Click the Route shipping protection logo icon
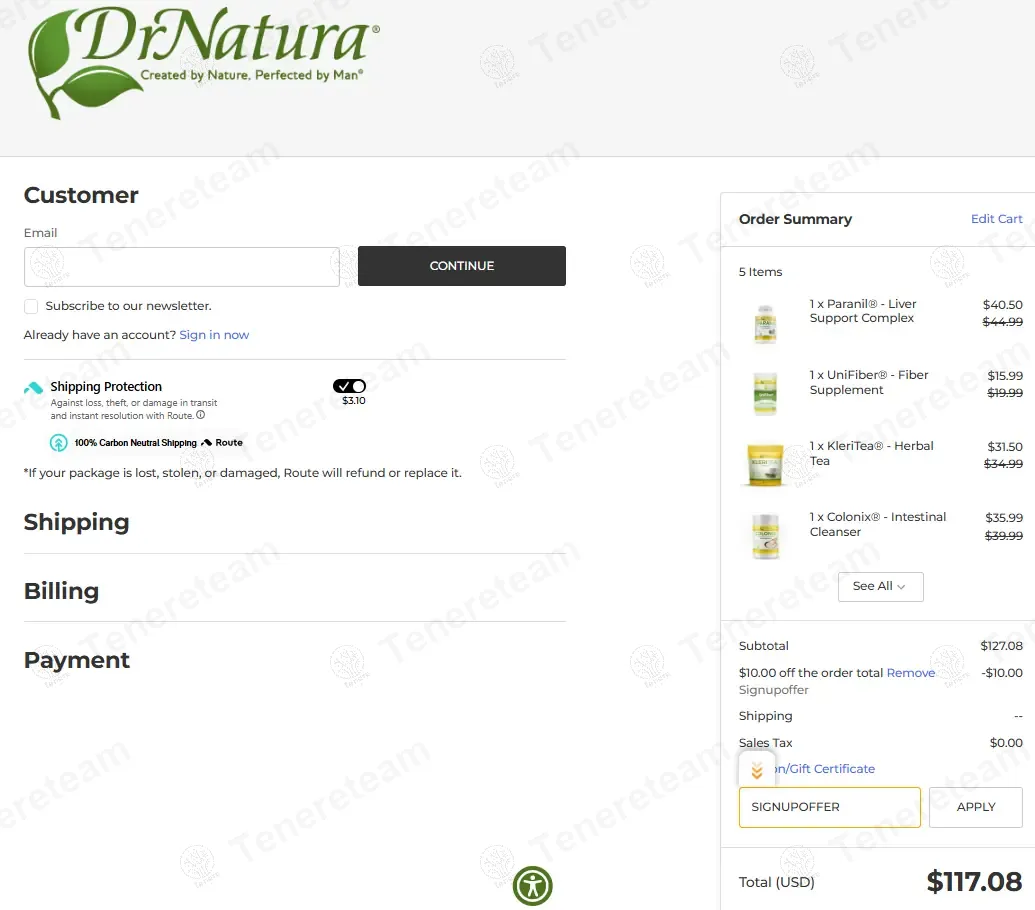This screenshot has height=910, width=1035. (x=34, y=388)
